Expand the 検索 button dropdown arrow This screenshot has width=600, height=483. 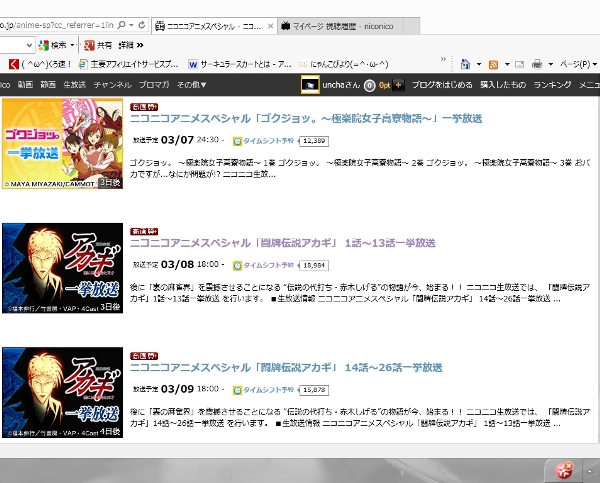pos(72,46)
